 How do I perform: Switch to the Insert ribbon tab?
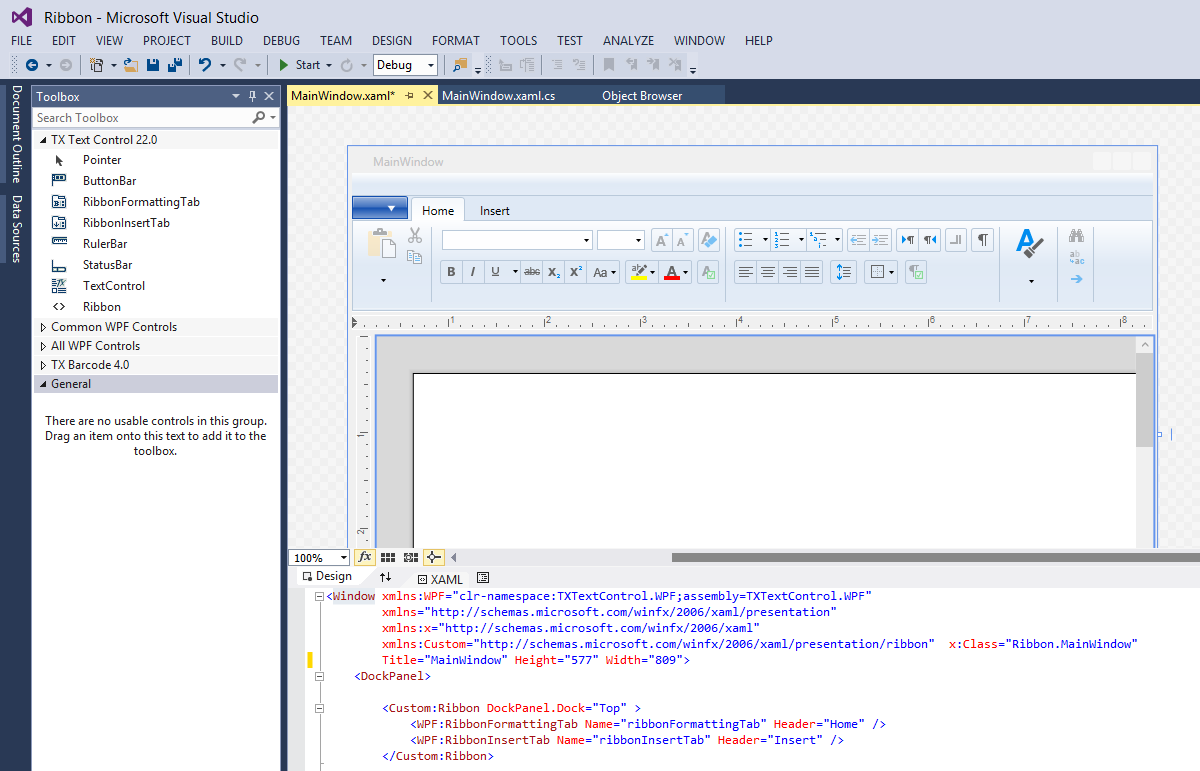coord(494,211)
